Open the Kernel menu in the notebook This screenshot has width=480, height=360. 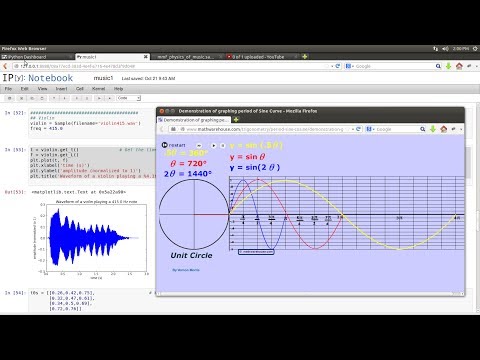98,89
